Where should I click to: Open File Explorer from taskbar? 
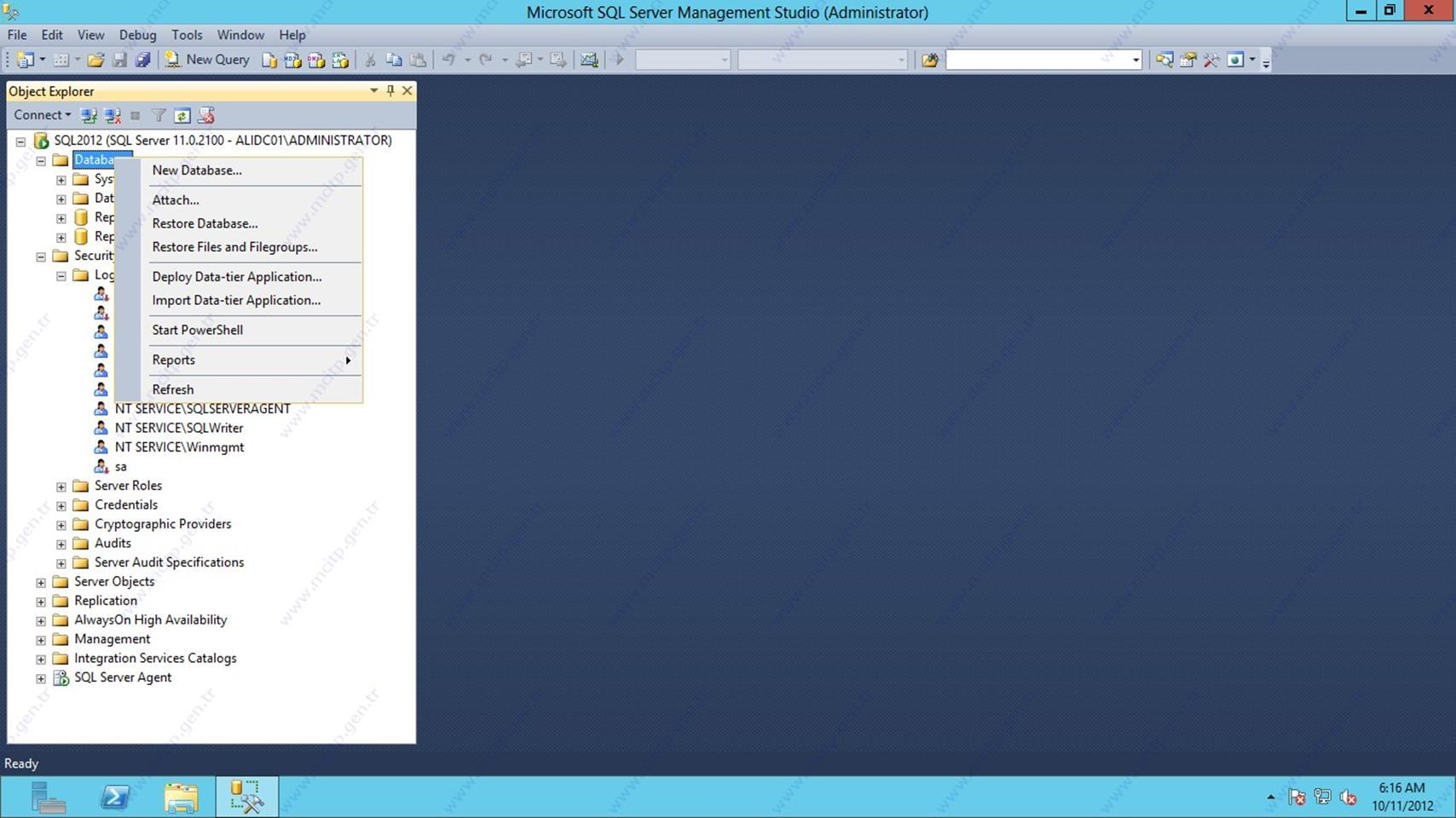(181, 798)
